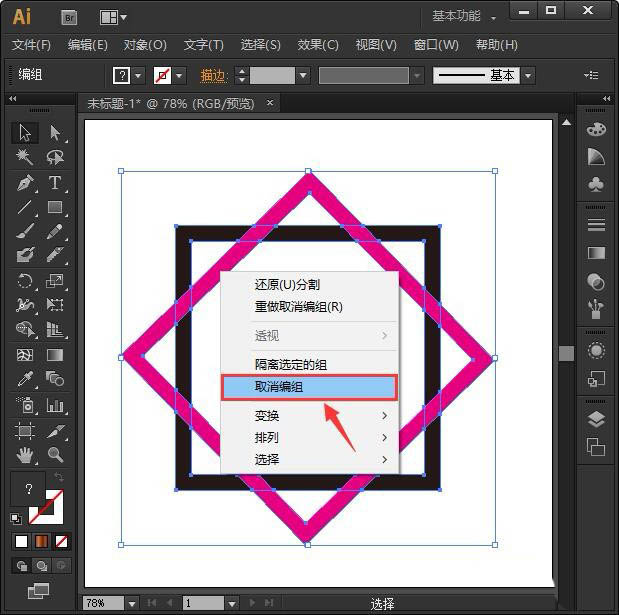
Task: Select the Blend tool
Action: [x=55, y=379]
